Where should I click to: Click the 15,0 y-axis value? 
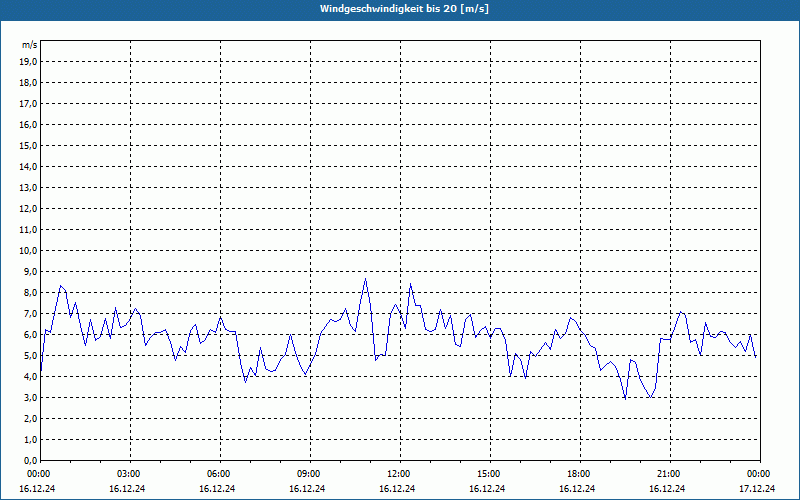[x=28, y=145]
